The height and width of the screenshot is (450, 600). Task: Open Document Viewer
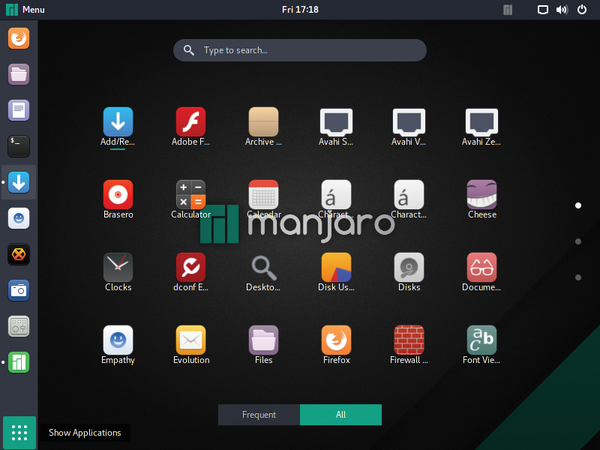pyautogui.click(x=481, y=267)
